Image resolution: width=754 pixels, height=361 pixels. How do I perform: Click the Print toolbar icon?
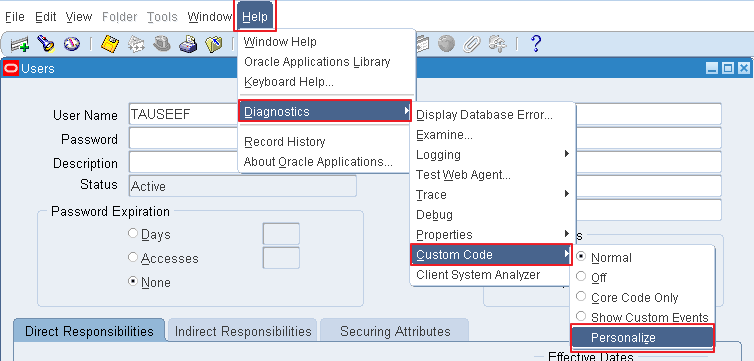(188, 45)
